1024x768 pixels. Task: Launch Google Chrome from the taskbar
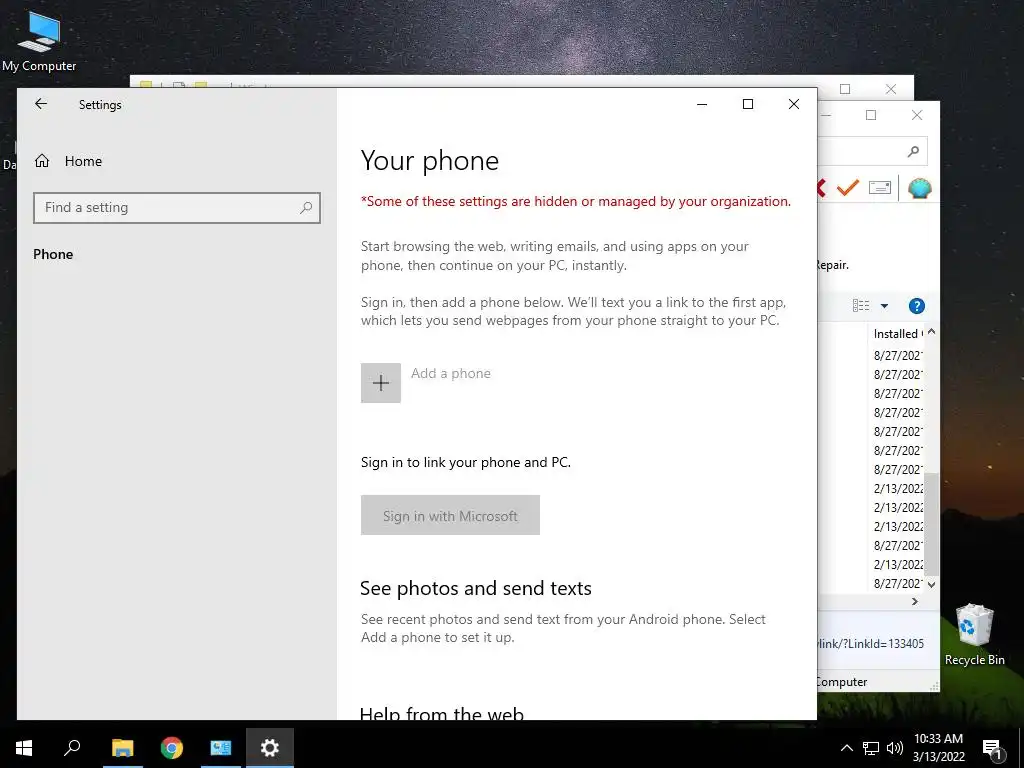(x=172, y=748)
